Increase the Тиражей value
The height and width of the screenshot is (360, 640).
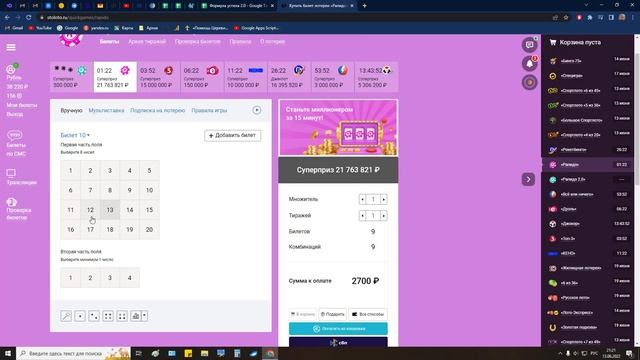pyautogui.click(x=384, y=216)
